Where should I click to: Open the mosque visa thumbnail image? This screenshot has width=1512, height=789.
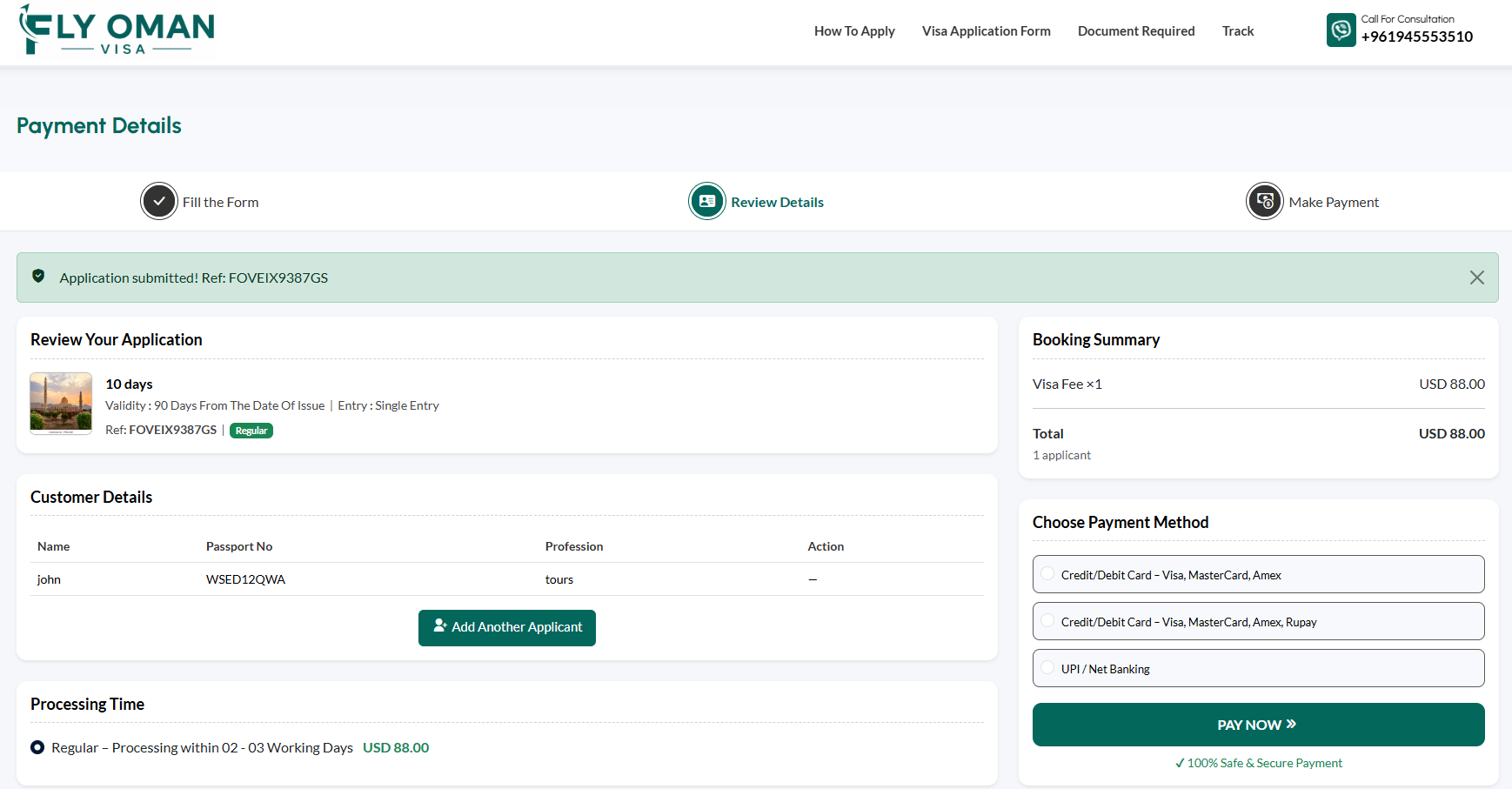[61, 404]
